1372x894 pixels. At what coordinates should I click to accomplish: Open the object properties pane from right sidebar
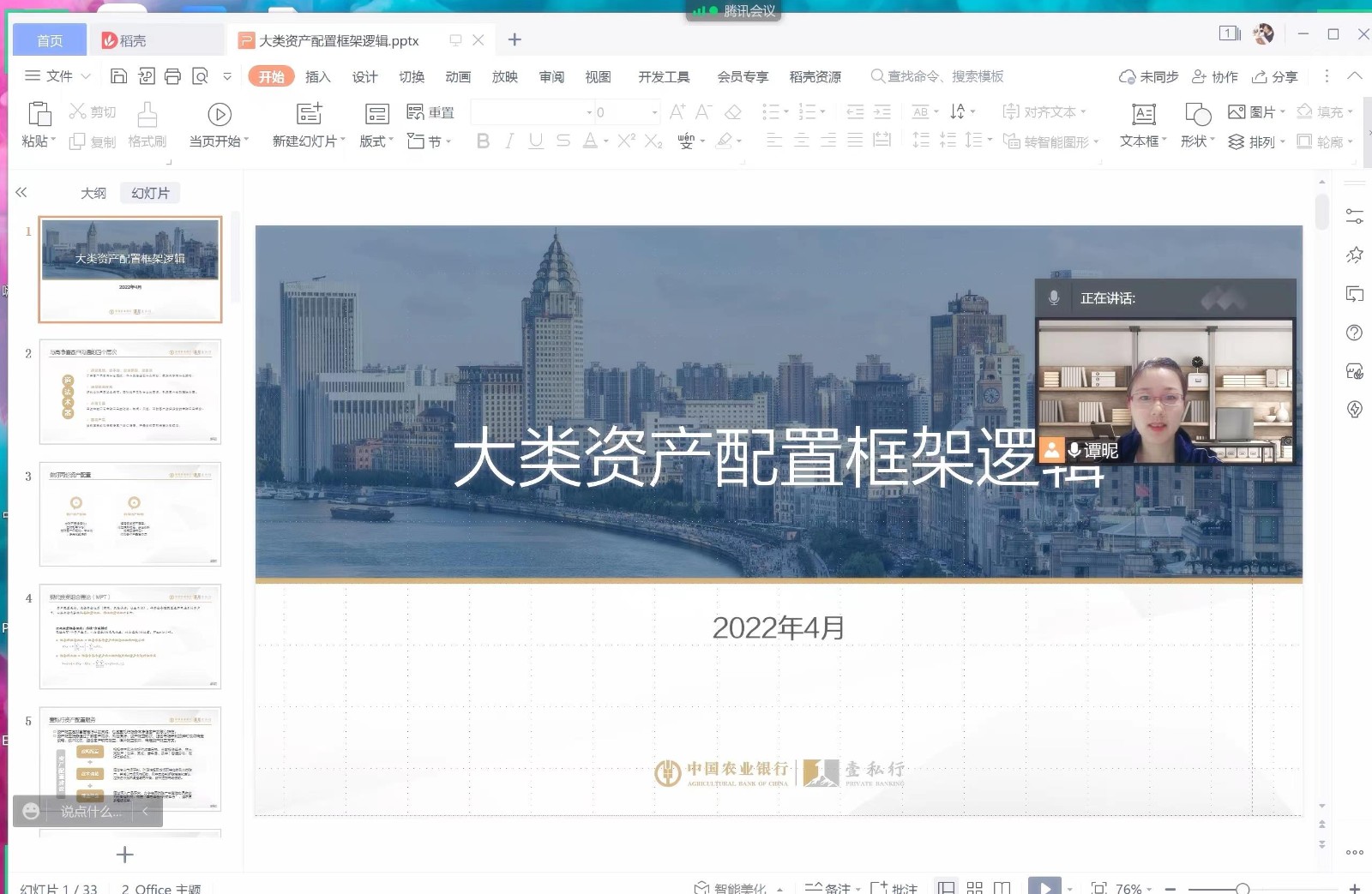click(x=1355, y=216)
